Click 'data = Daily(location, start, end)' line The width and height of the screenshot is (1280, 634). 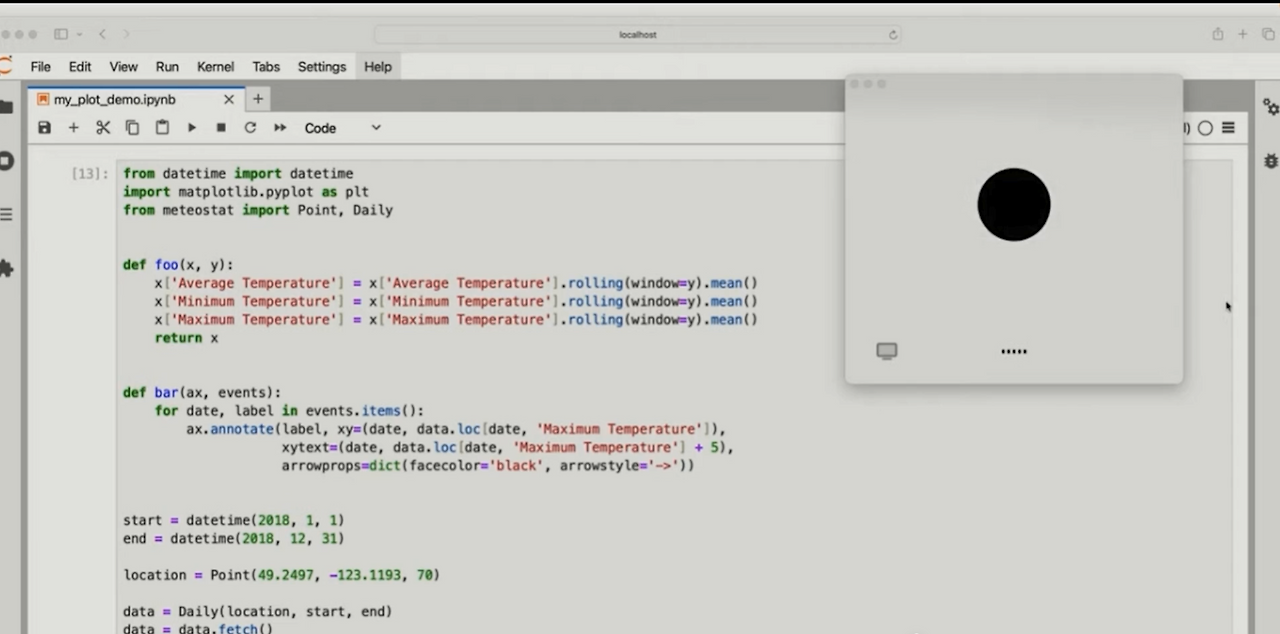257,611
